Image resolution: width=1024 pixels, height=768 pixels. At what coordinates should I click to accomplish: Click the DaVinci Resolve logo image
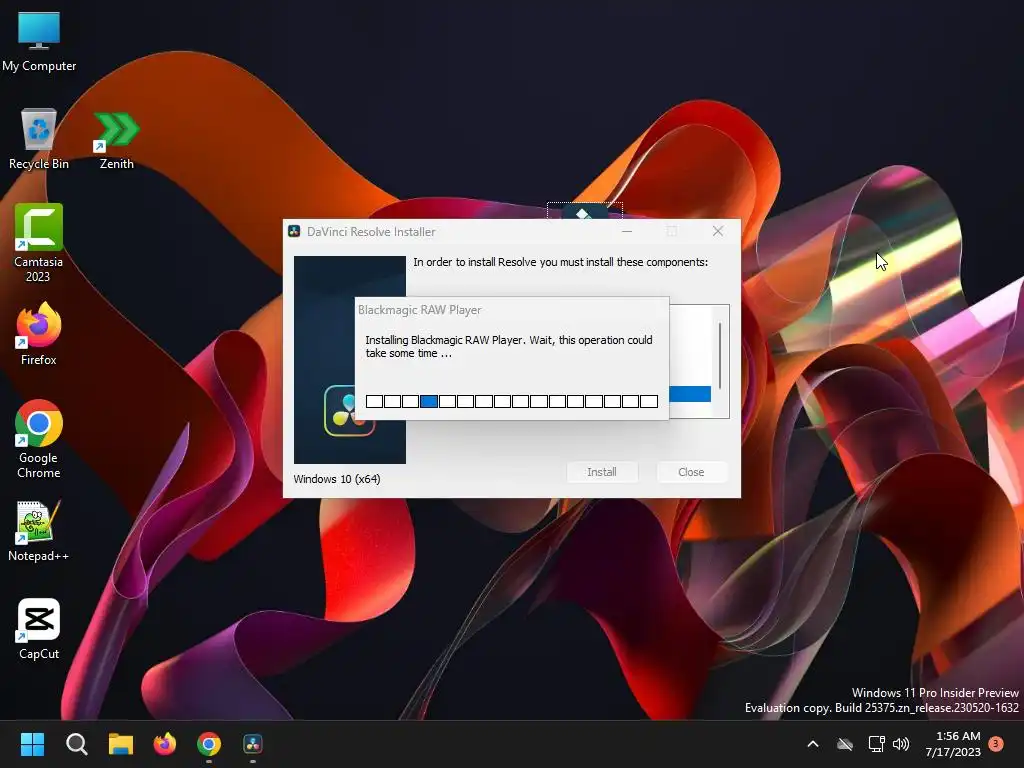pos(349,360)
